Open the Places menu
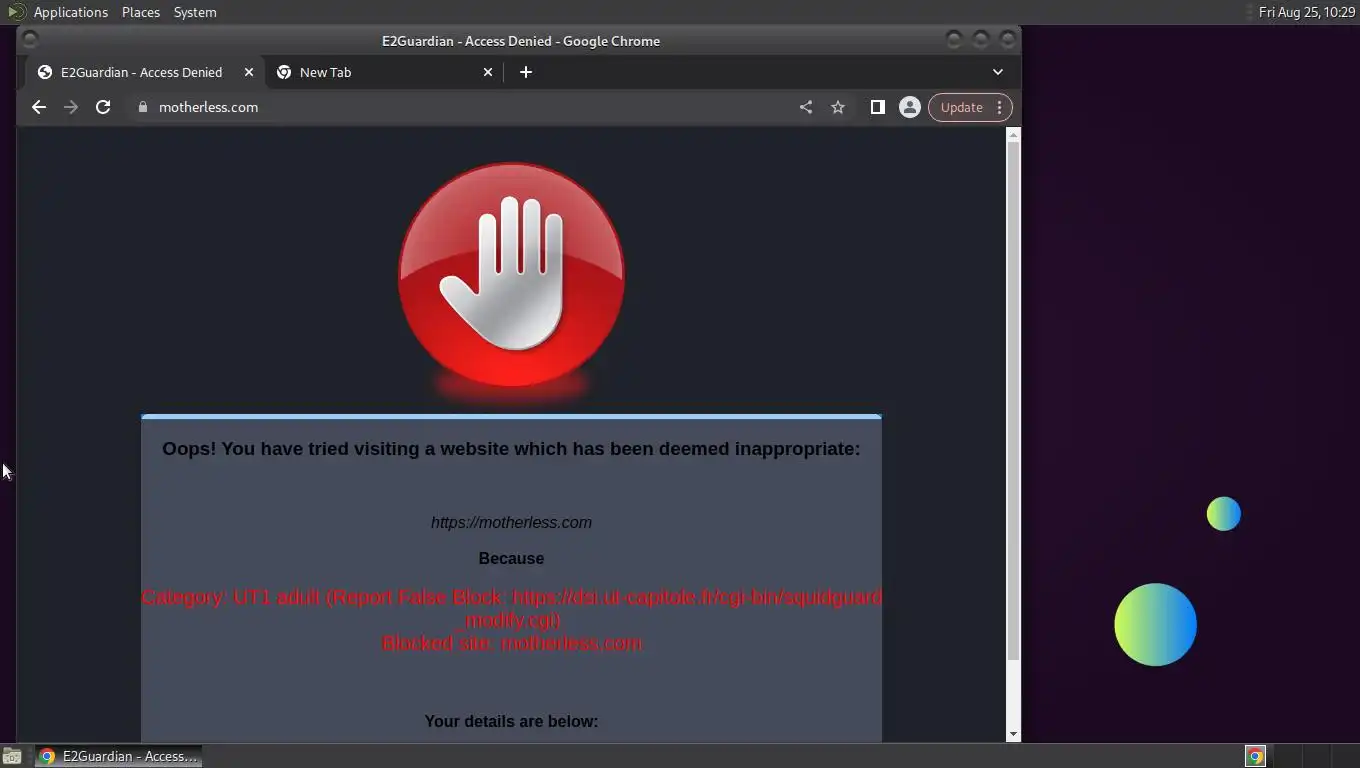The width and height of the screenshot is (1360, 768). [141, 12]
